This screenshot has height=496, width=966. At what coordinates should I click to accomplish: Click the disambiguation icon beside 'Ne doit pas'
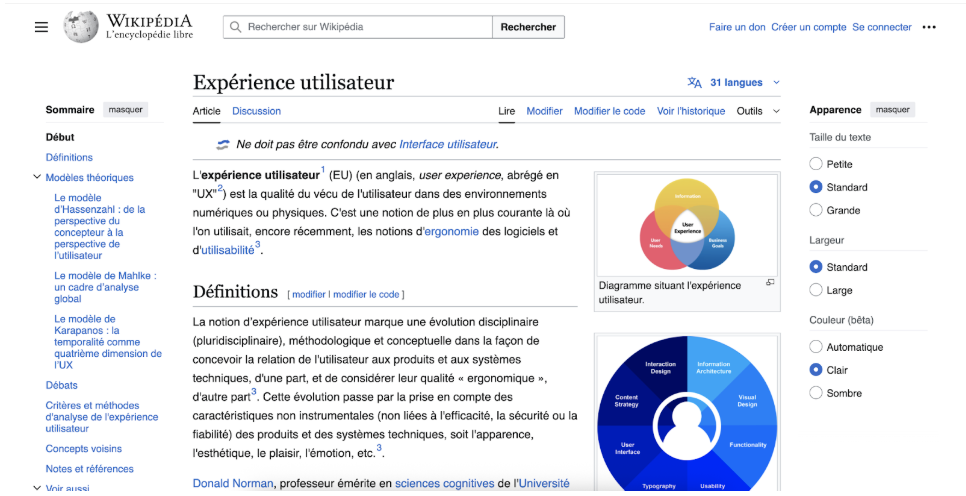[222, 145]
